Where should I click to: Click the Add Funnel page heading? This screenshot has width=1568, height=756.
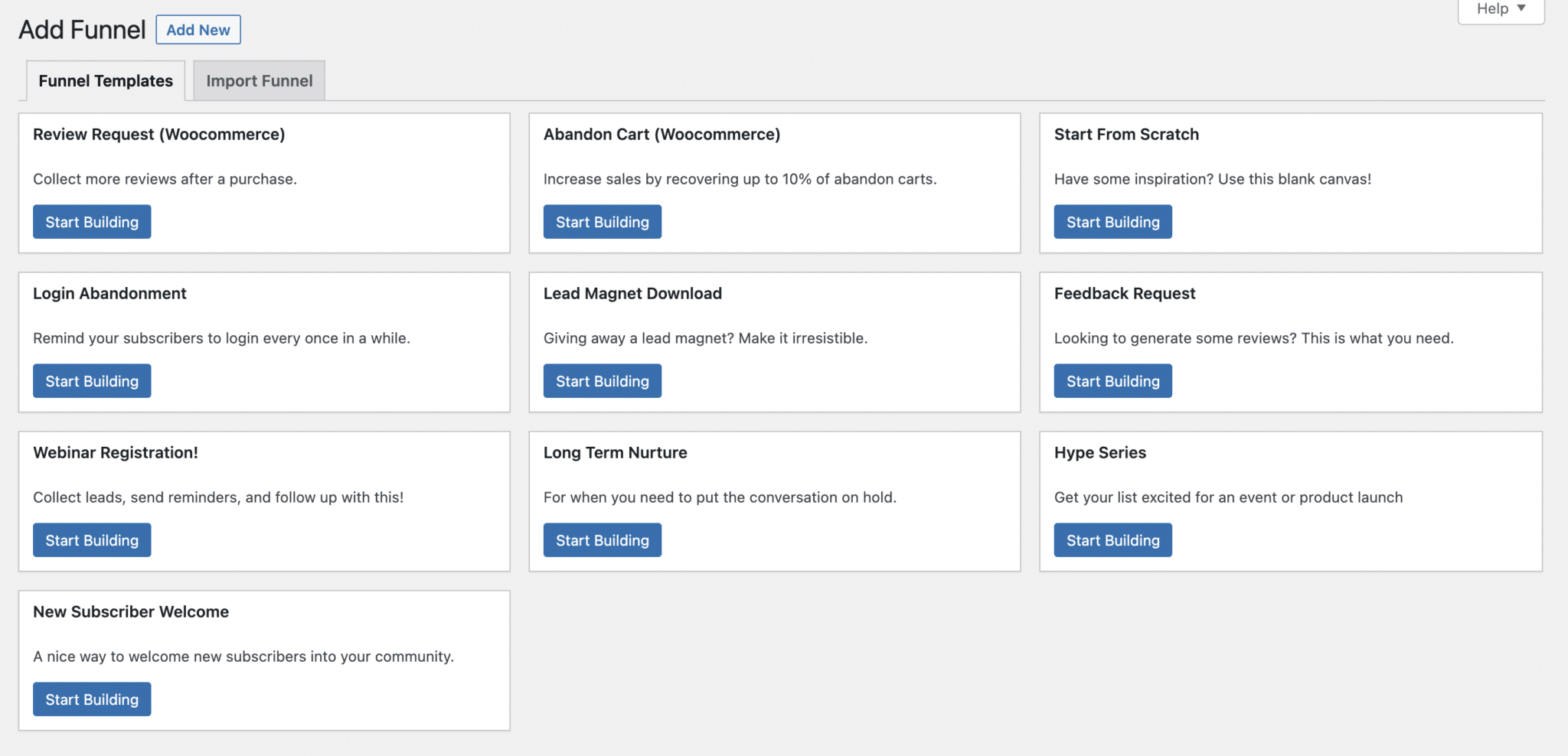[x=82, y=29]
